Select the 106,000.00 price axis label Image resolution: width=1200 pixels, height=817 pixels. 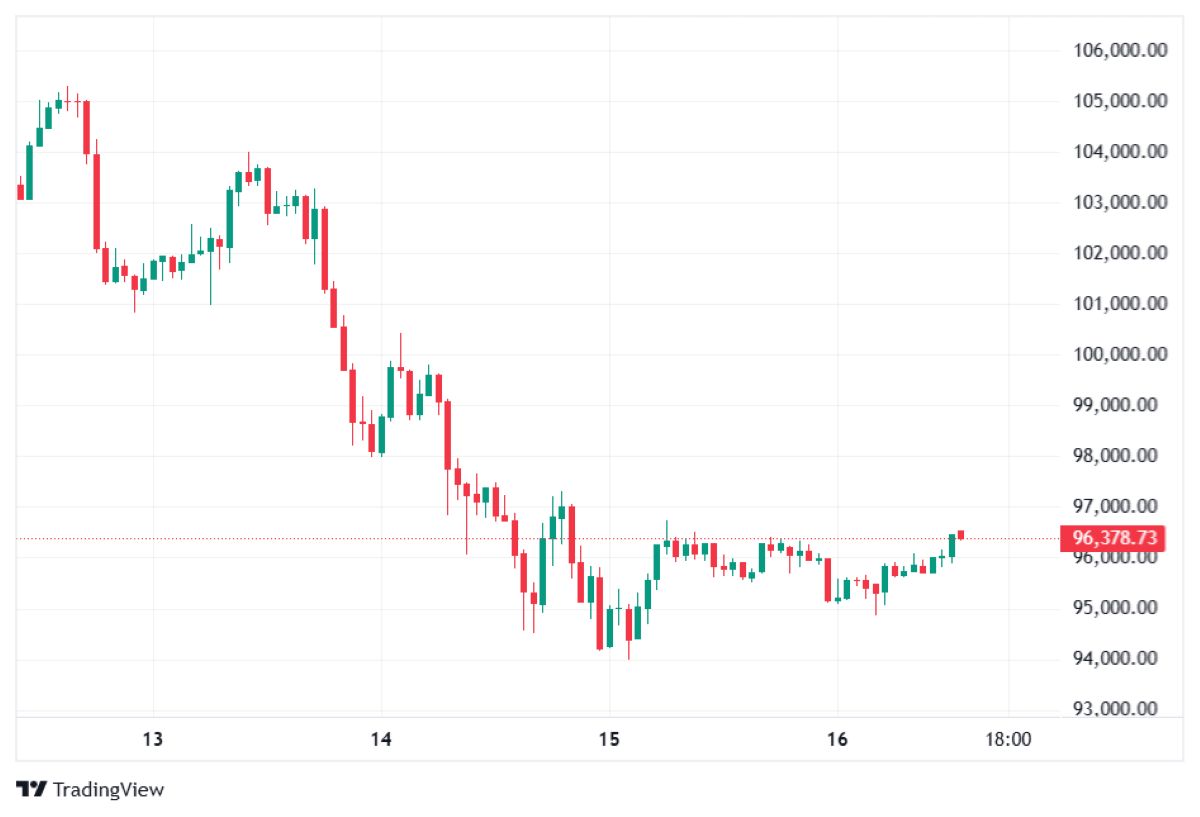[x=1120, y=50]
